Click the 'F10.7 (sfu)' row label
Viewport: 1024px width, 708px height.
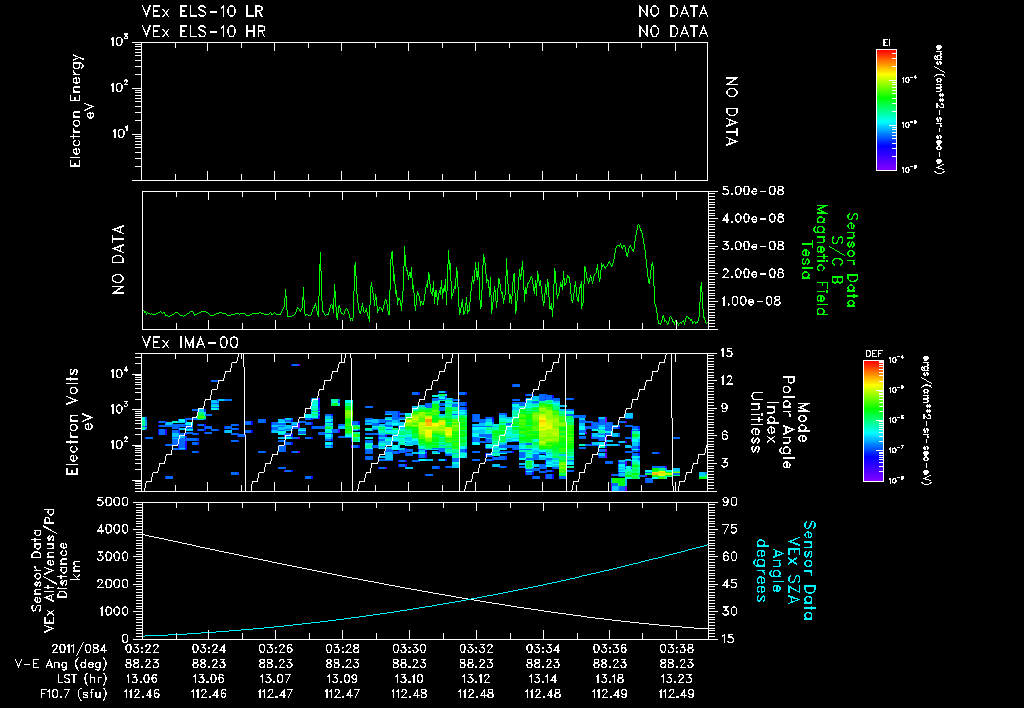click(73, 694)
